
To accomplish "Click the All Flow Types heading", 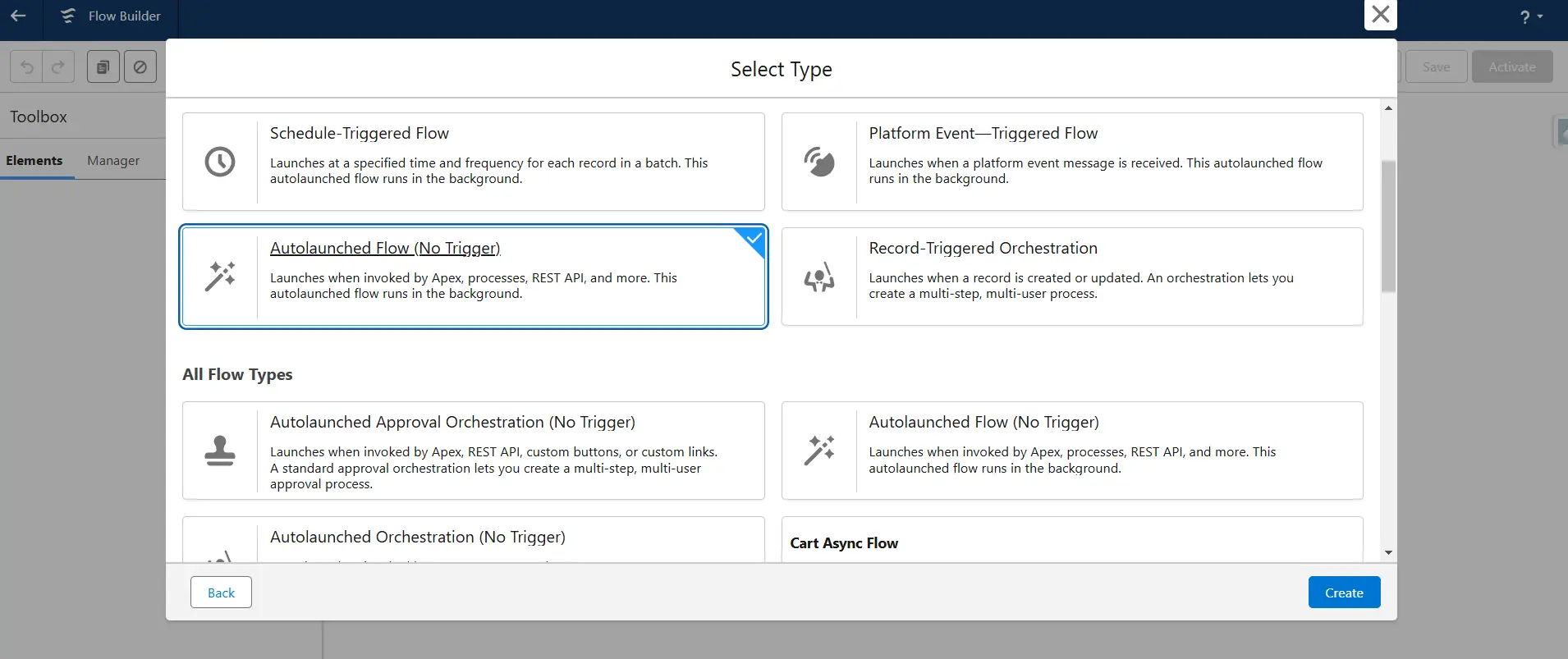I will coord(237,374).
